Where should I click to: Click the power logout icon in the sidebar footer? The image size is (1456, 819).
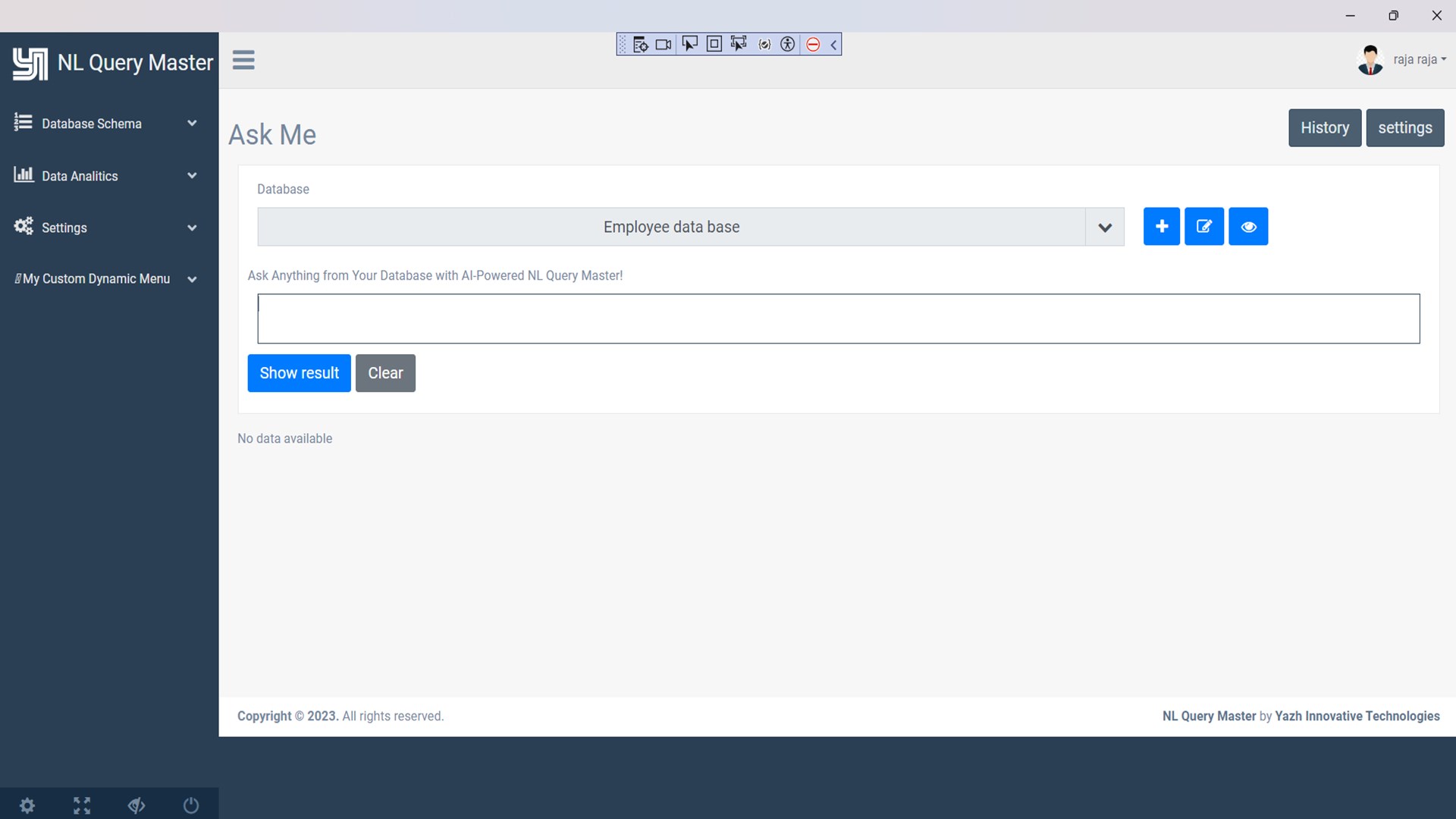191,805
